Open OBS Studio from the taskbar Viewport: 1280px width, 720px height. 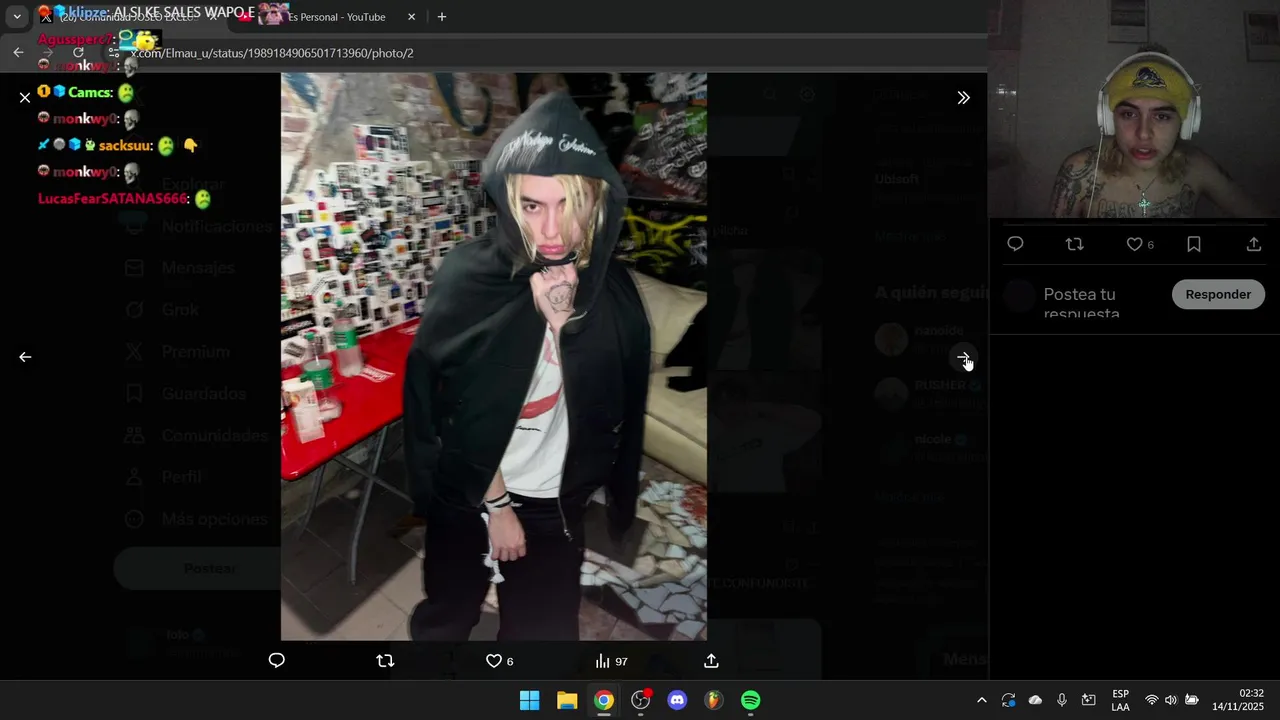point(641,700)
